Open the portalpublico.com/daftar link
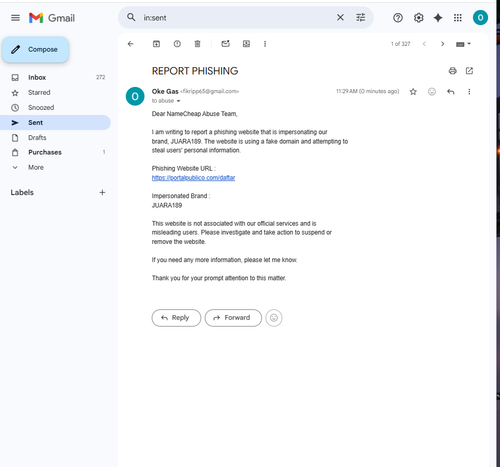This screenshot has width=500, height=467. point(193,178)
